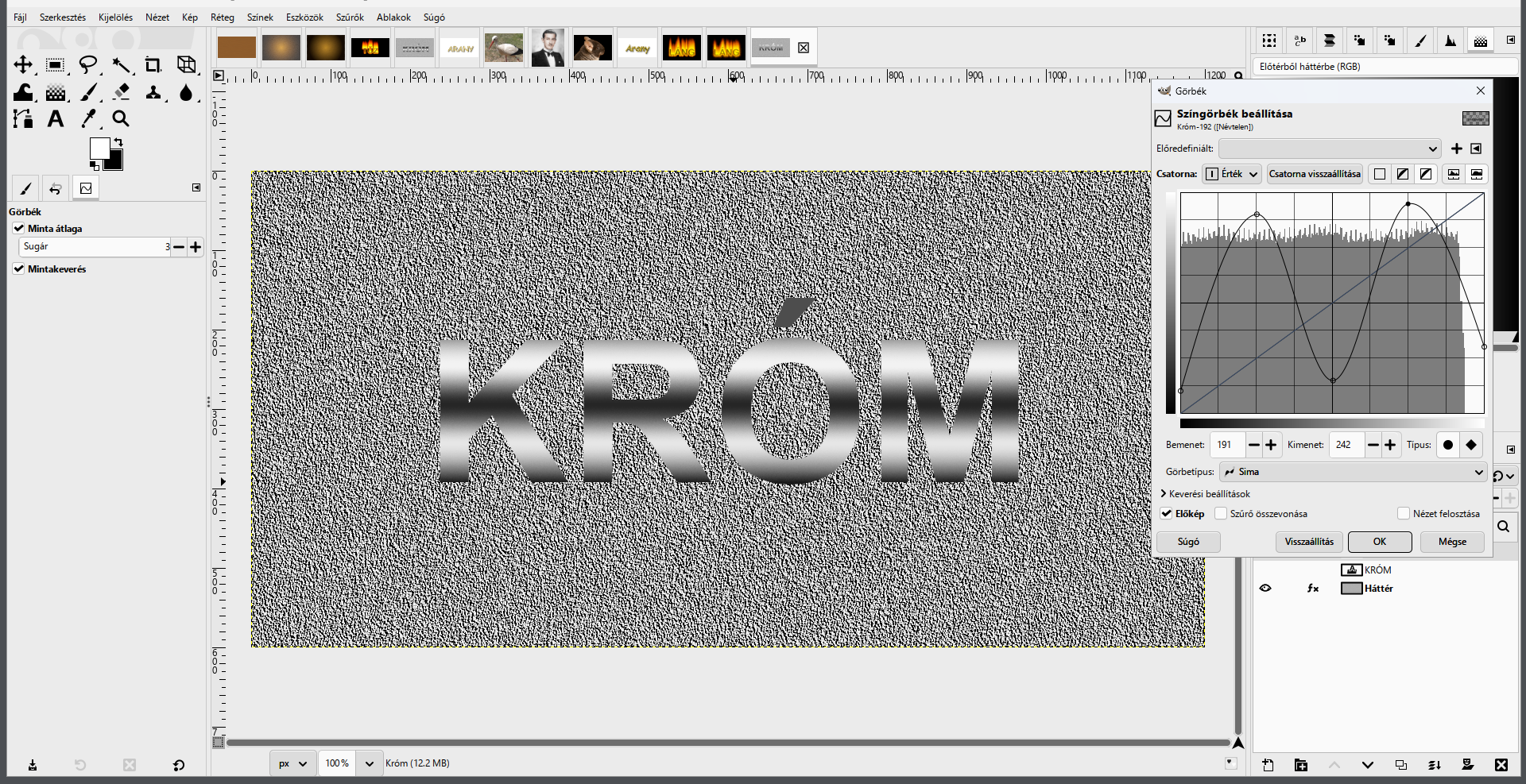This screenshot has height=784, width=1526.
Task: Confirm curves with OK button
Action: (1380, 542)
